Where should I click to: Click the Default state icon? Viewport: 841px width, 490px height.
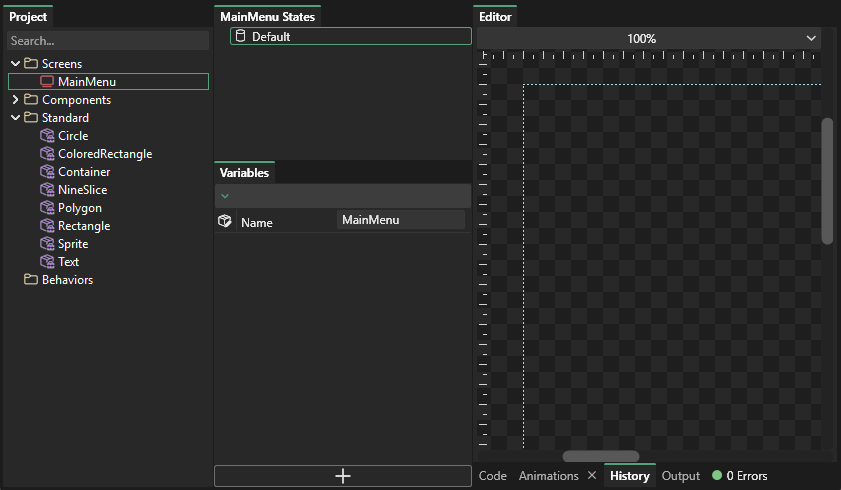(x=240, y=36)
